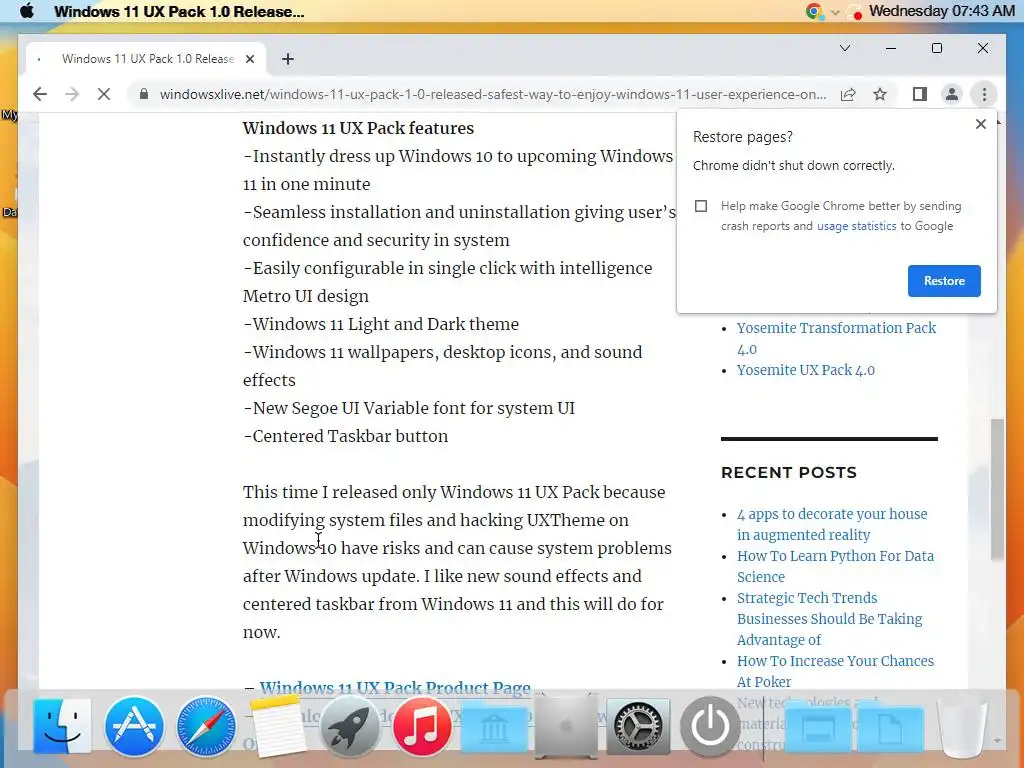
Task: Click '-New Segoe UI Variable font for system UI'
Action: [x=409, y=408]
